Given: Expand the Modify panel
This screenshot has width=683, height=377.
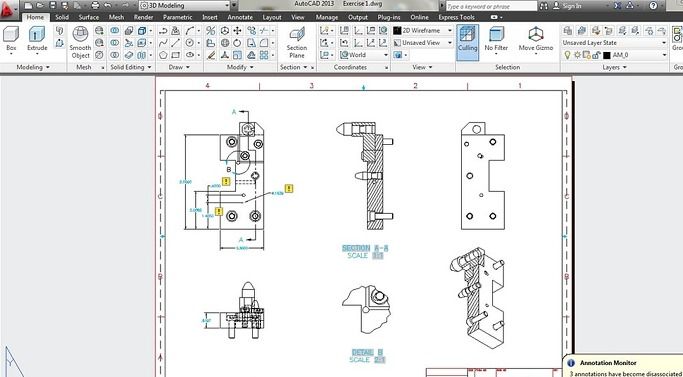Looking at the screenshot, I should 240,67.
